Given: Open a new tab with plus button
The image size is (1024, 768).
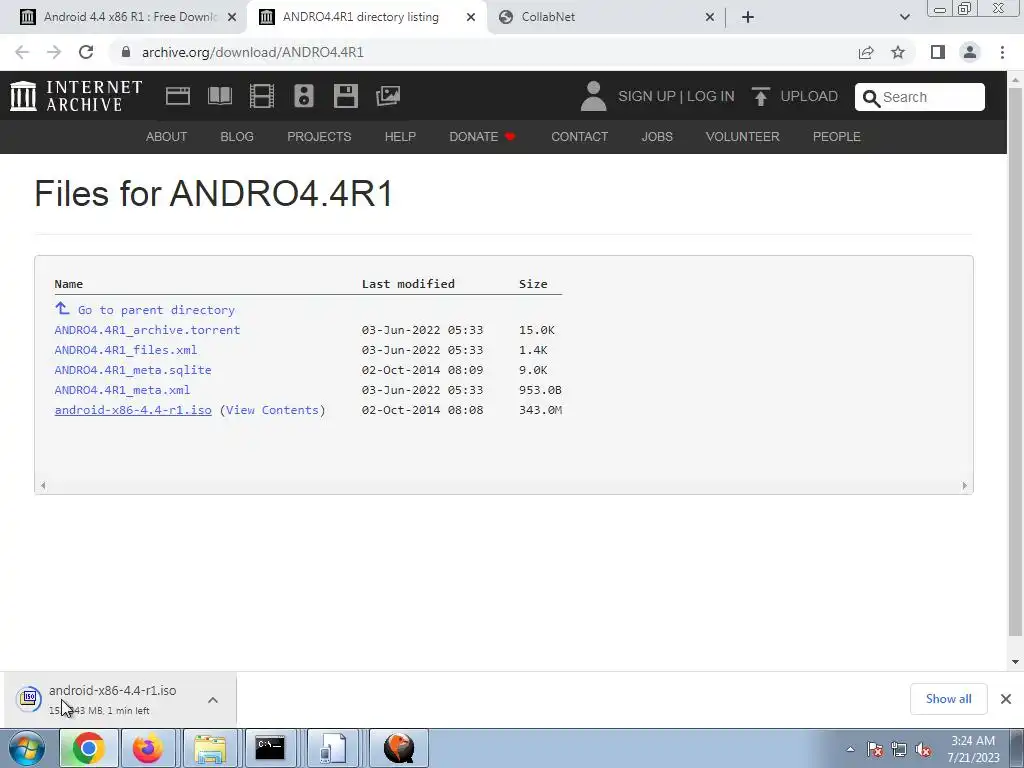Looking at the screenshot, I should click(748, 17).
